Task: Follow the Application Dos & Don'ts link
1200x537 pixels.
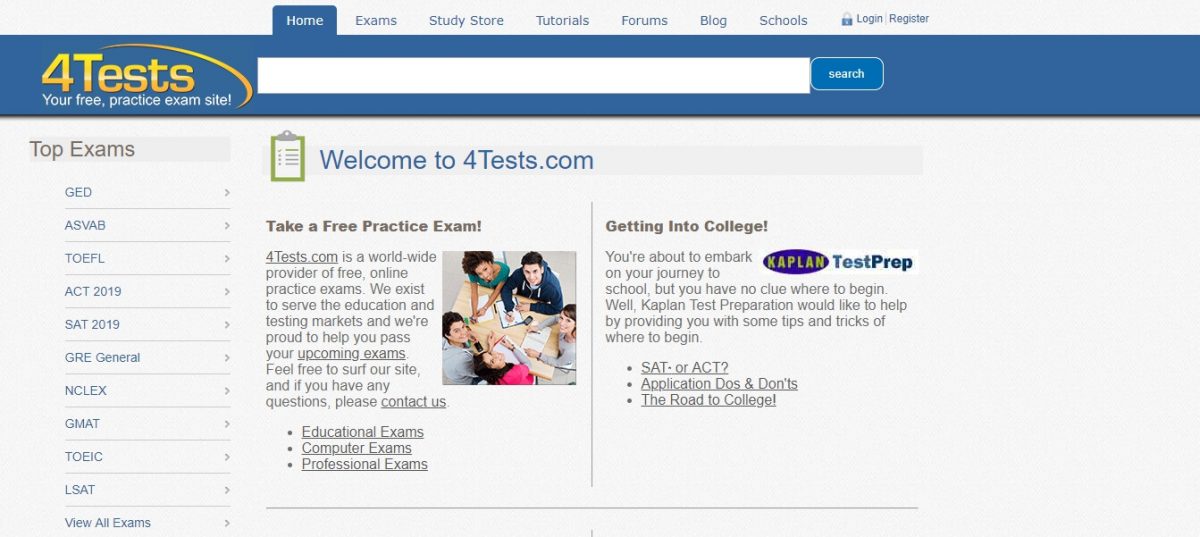Action: pyautogui.click(x=719, y=384)
